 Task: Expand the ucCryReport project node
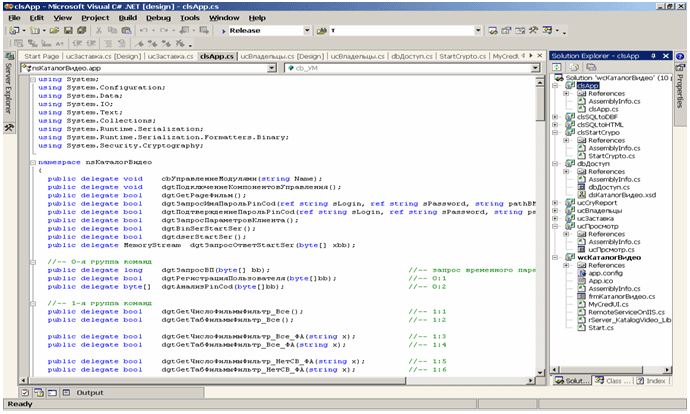tap(556, 203)
